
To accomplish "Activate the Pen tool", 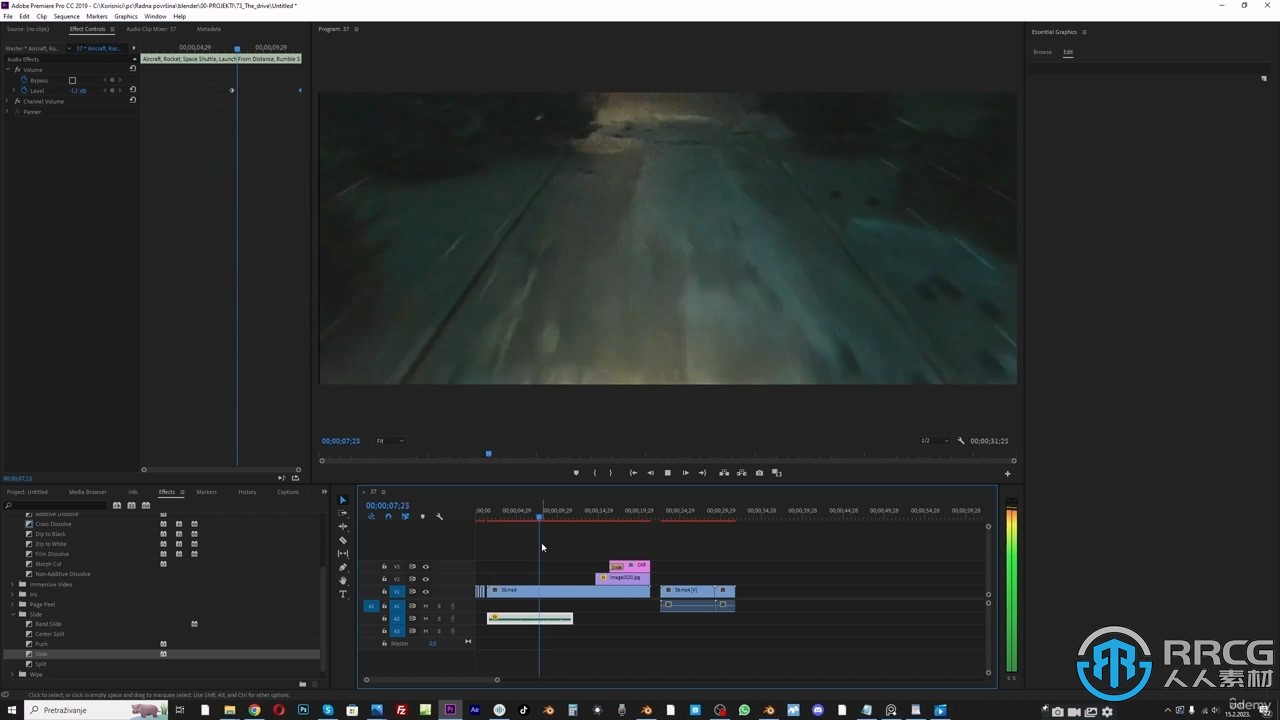I will tap(343, 567).
